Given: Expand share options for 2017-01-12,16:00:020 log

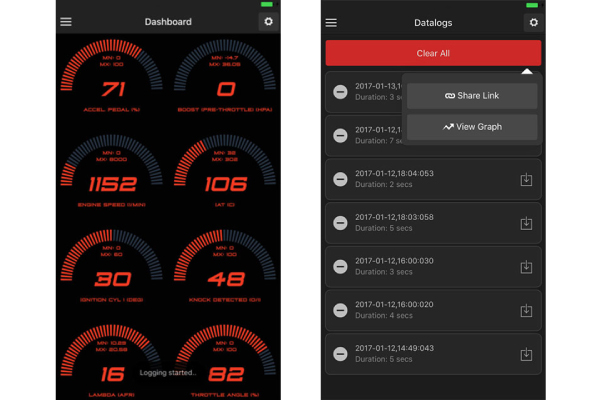Looking at the screenshot, I should (x=526, y=311).
